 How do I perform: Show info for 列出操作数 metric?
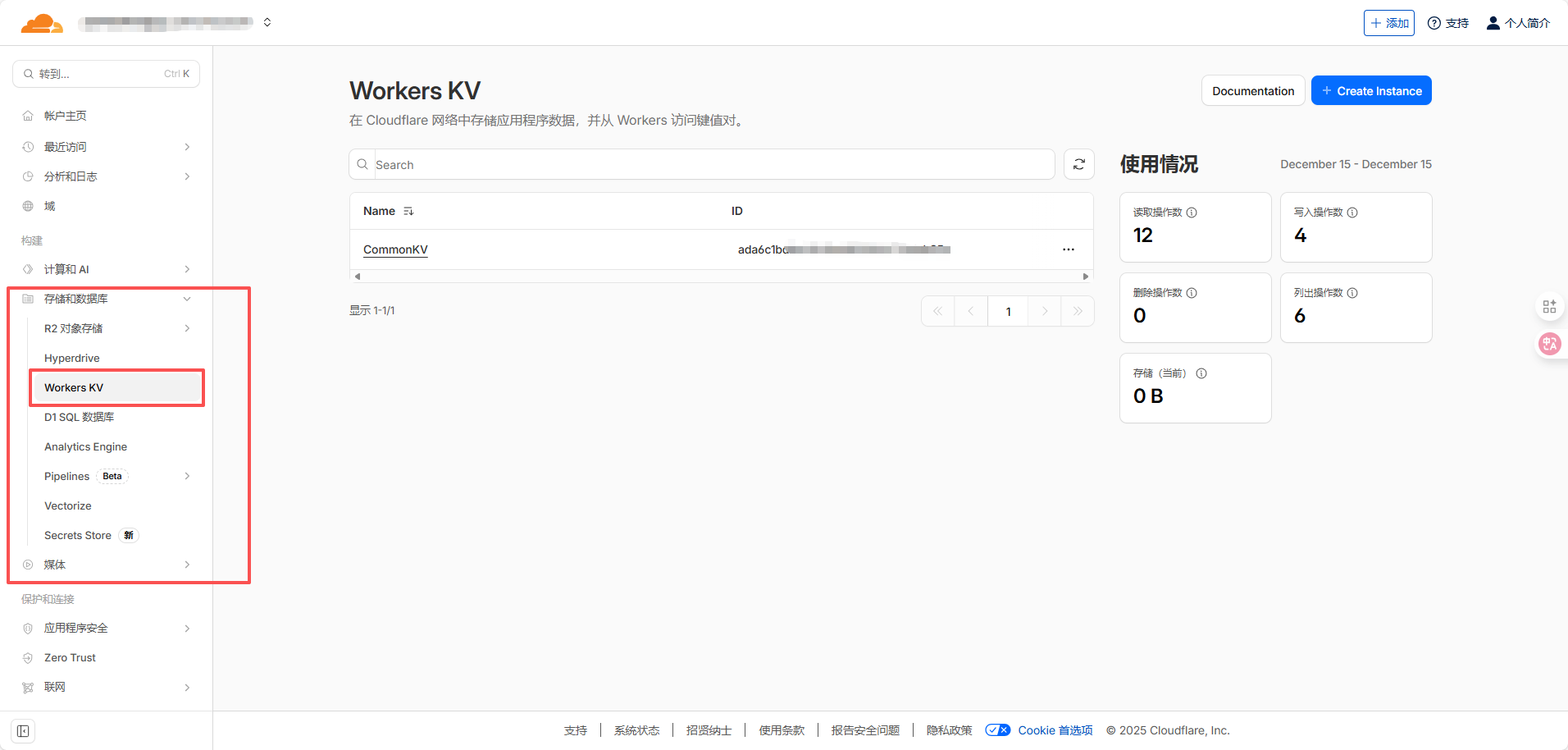click(1352, 293)
